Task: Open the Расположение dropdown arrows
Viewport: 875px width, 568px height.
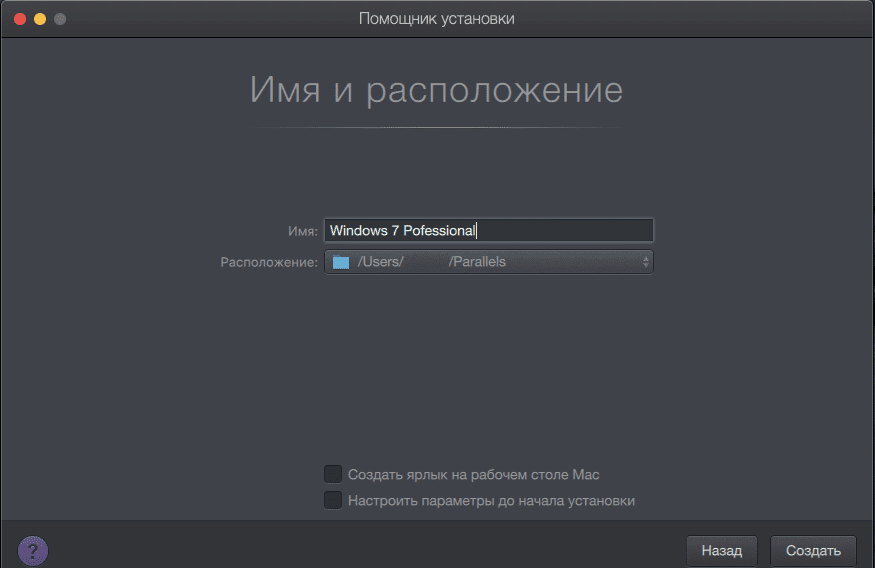Action: (646, 262)
